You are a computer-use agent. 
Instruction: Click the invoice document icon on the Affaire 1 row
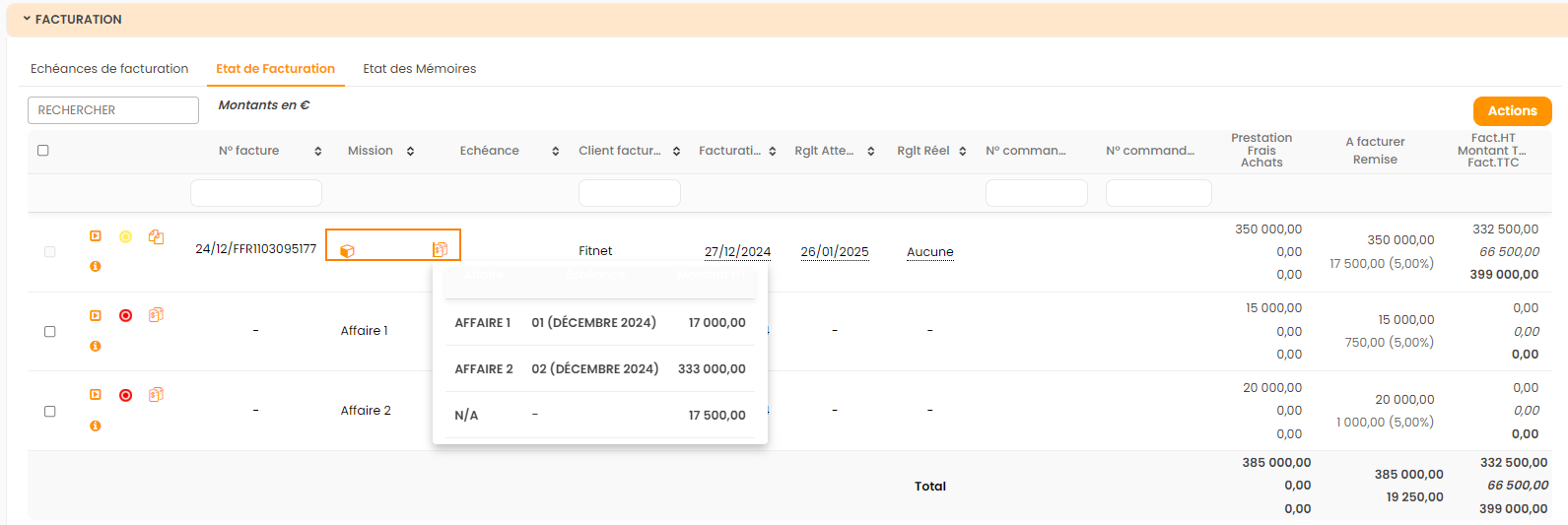click(156, 315)
